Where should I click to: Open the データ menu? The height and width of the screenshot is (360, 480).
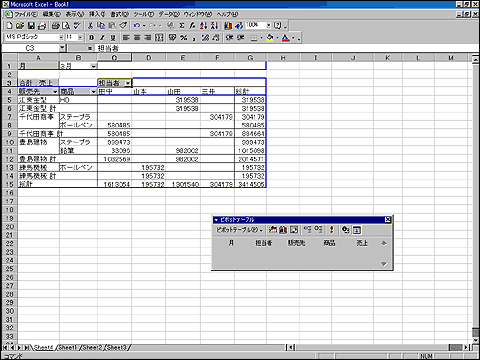click(169, 14)
